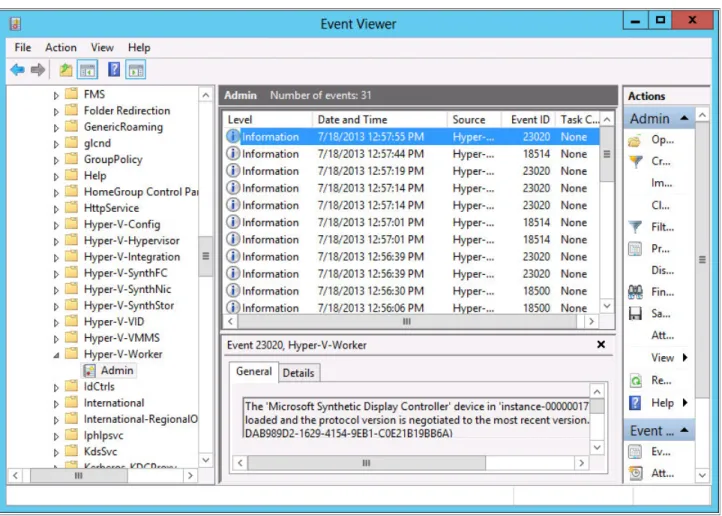722x516 pixels.
Task: Switch to the General tab
Action: coord(254,371)
